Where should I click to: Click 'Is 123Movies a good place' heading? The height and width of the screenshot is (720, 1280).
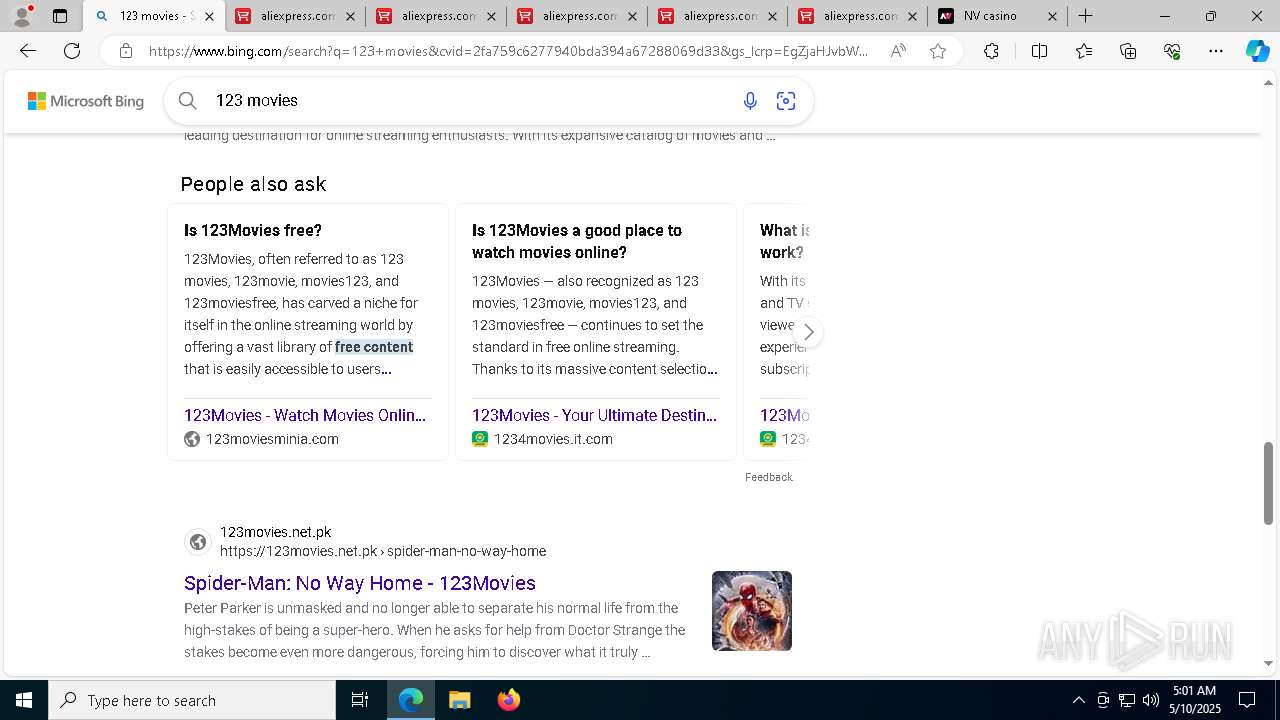[x=577, y=241]
